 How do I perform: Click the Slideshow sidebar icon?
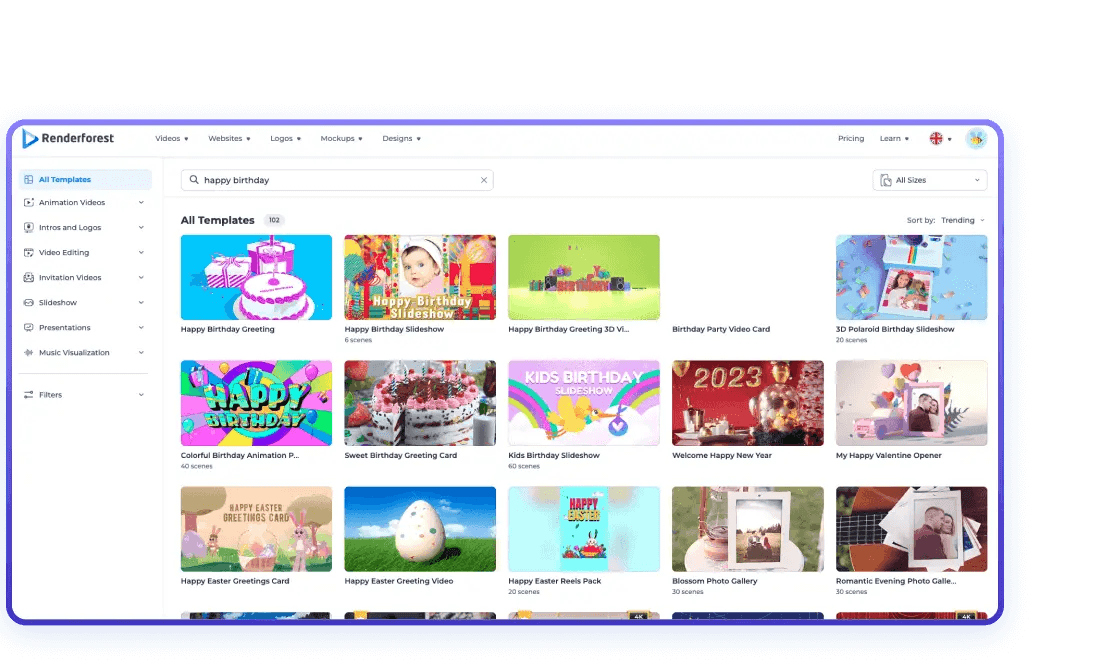coord(28,302)
